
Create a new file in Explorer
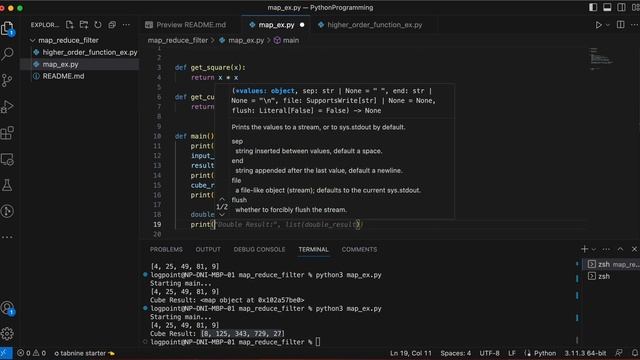pyautogui.click(x=69, y=25)
